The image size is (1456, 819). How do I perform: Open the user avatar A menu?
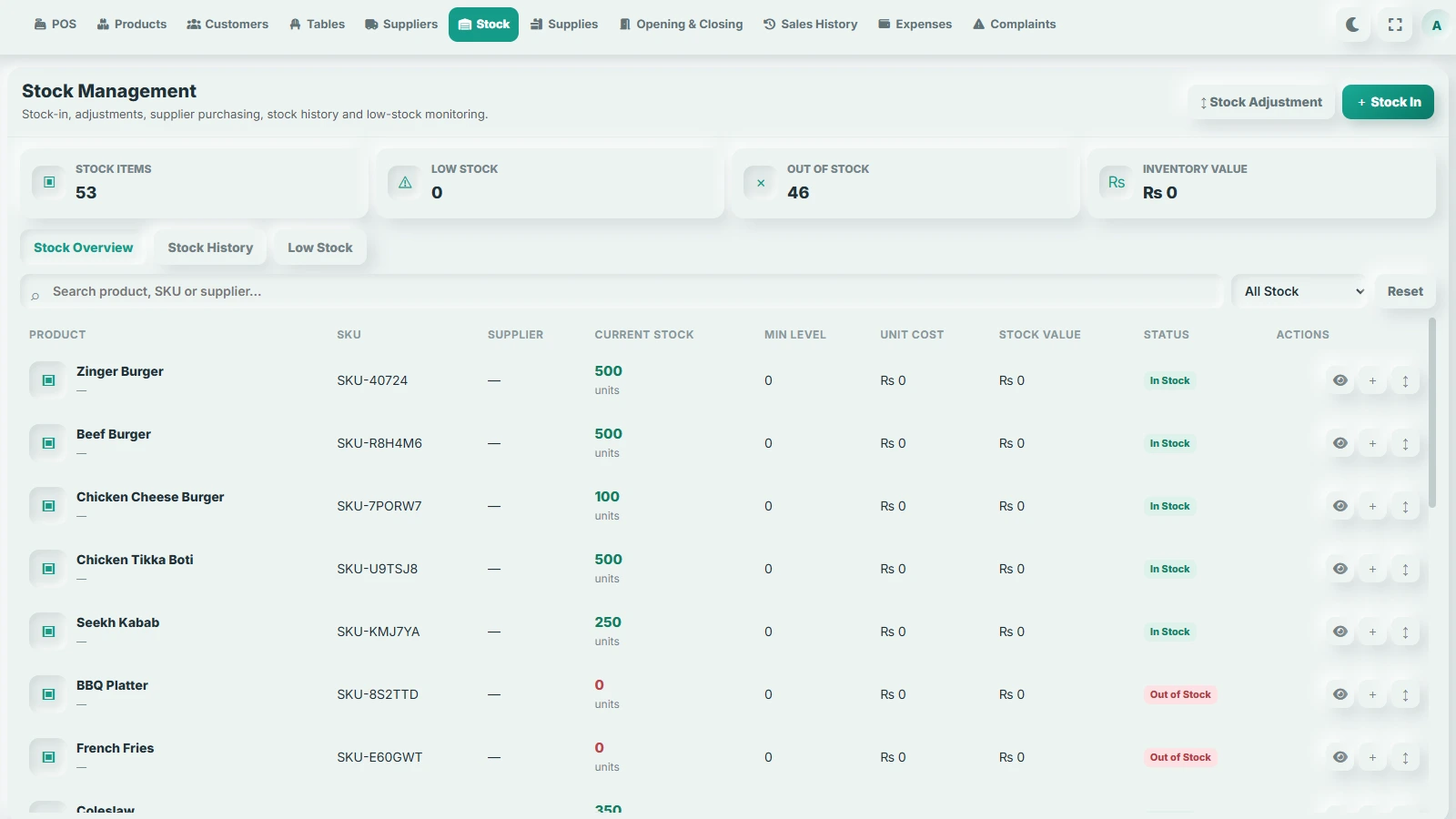1437,25
